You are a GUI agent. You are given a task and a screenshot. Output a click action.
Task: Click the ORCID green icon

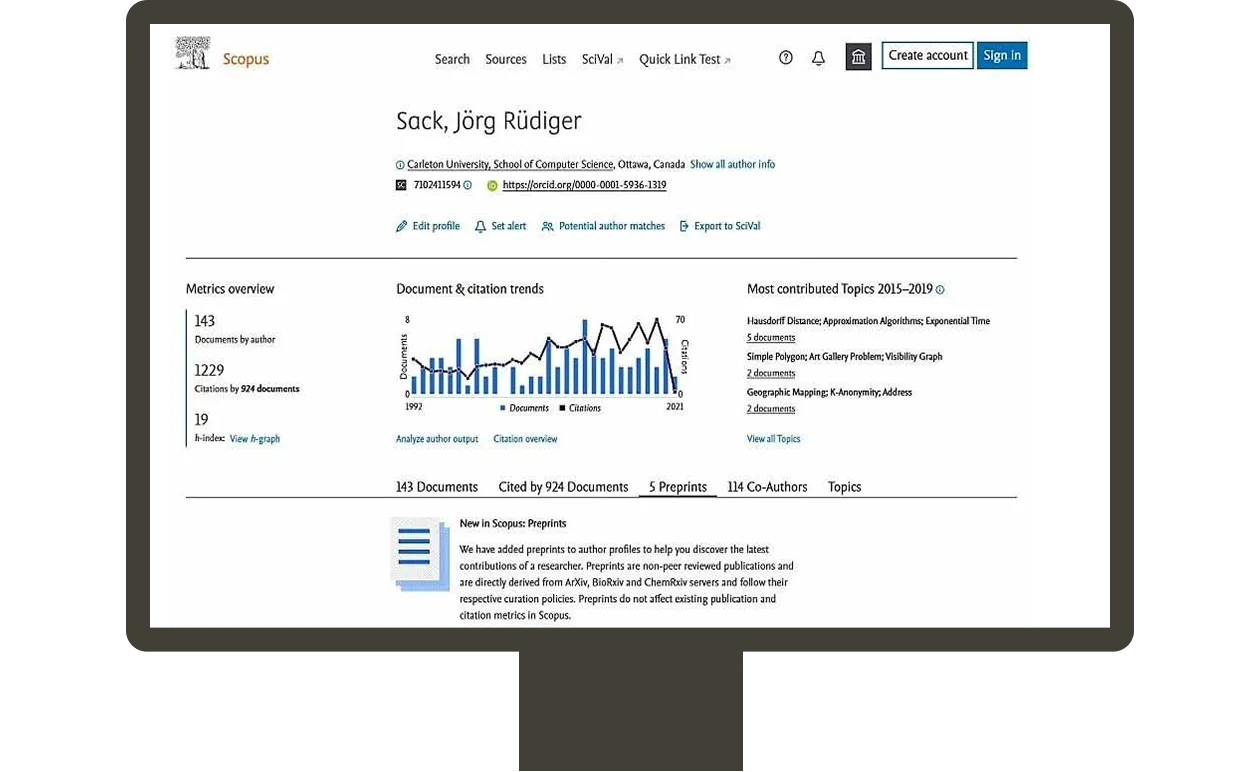pyautogui.click(x=492, y=185)
